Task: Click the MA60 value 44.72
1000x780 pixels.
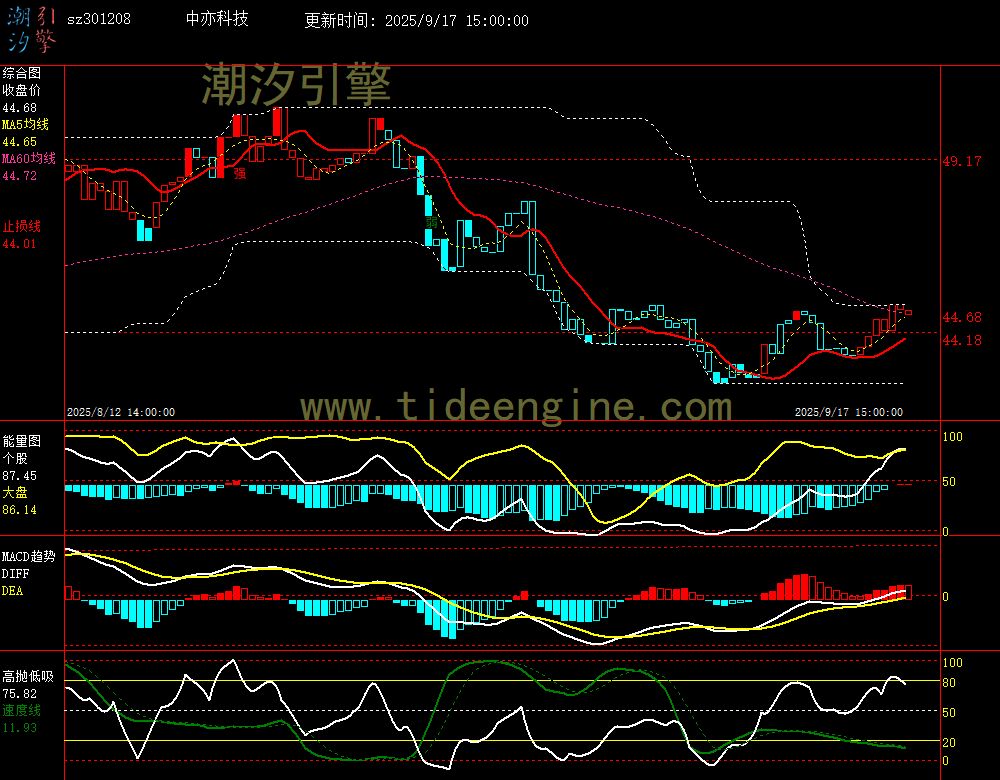Action: [x=20, y=175]
